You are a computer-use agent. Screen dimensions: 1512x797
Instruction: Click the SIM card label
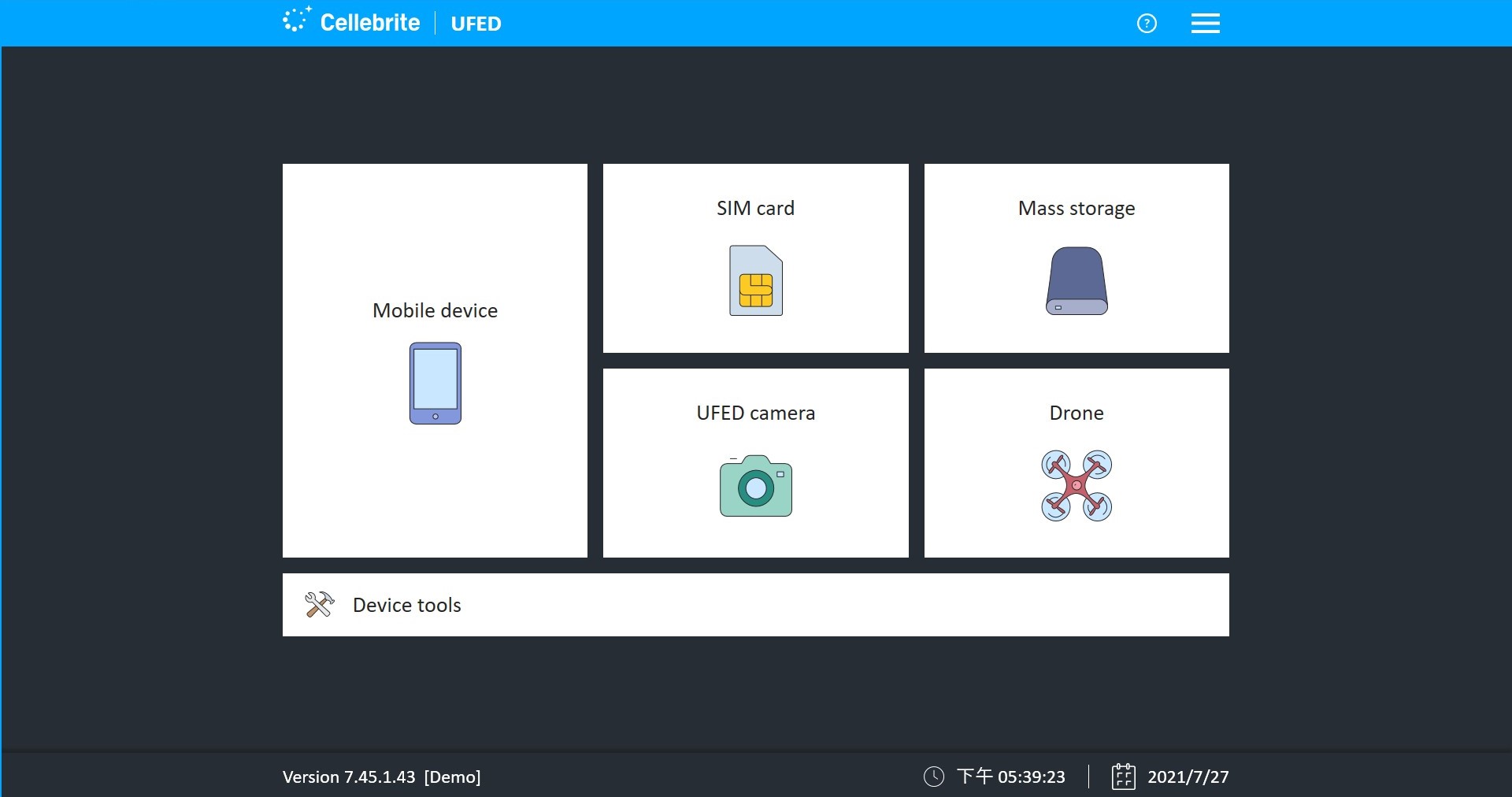755,208
